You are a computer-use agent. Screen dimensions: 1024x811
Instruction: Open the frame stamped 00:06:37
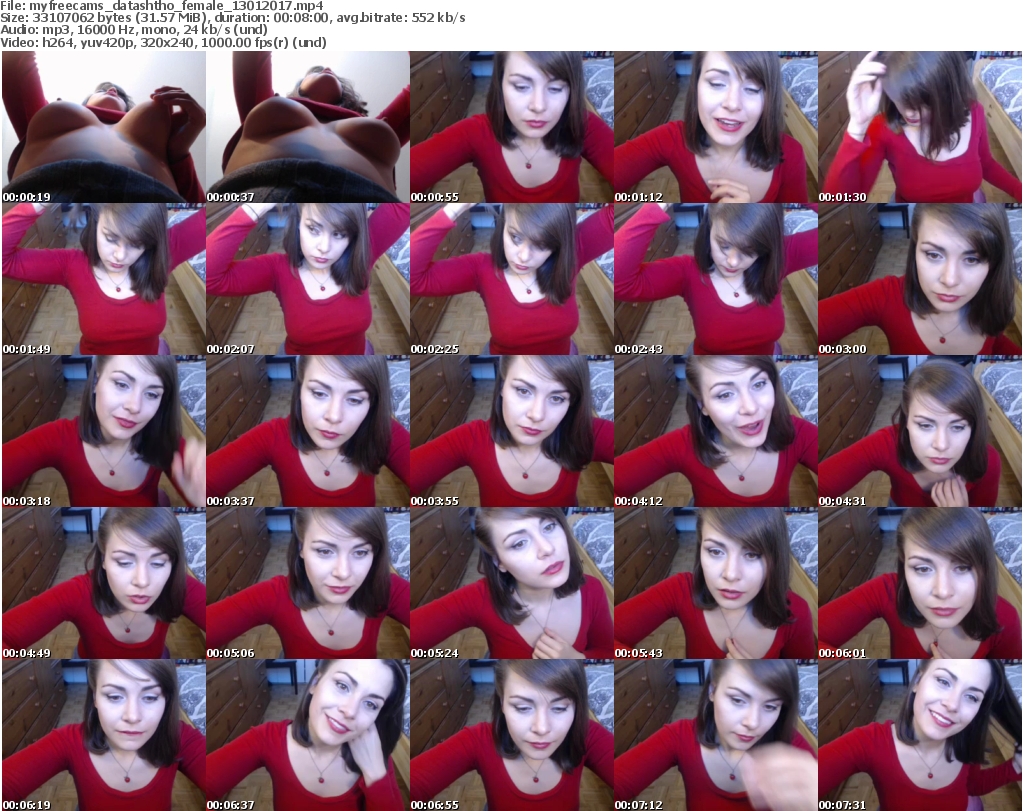[308, 735]
